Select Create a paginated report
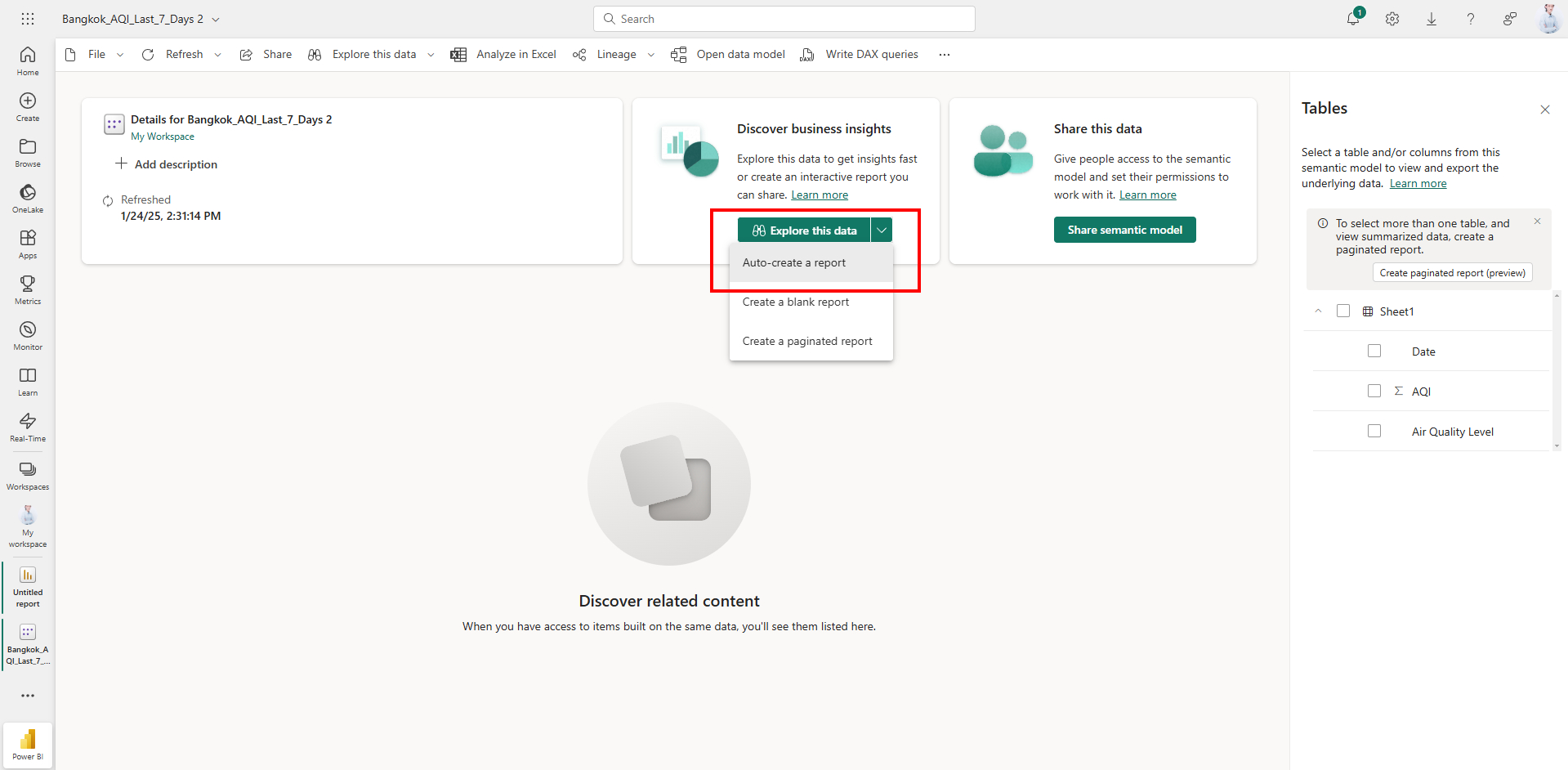The width and height of the screenshot is (1568, 770). [811, 341]
